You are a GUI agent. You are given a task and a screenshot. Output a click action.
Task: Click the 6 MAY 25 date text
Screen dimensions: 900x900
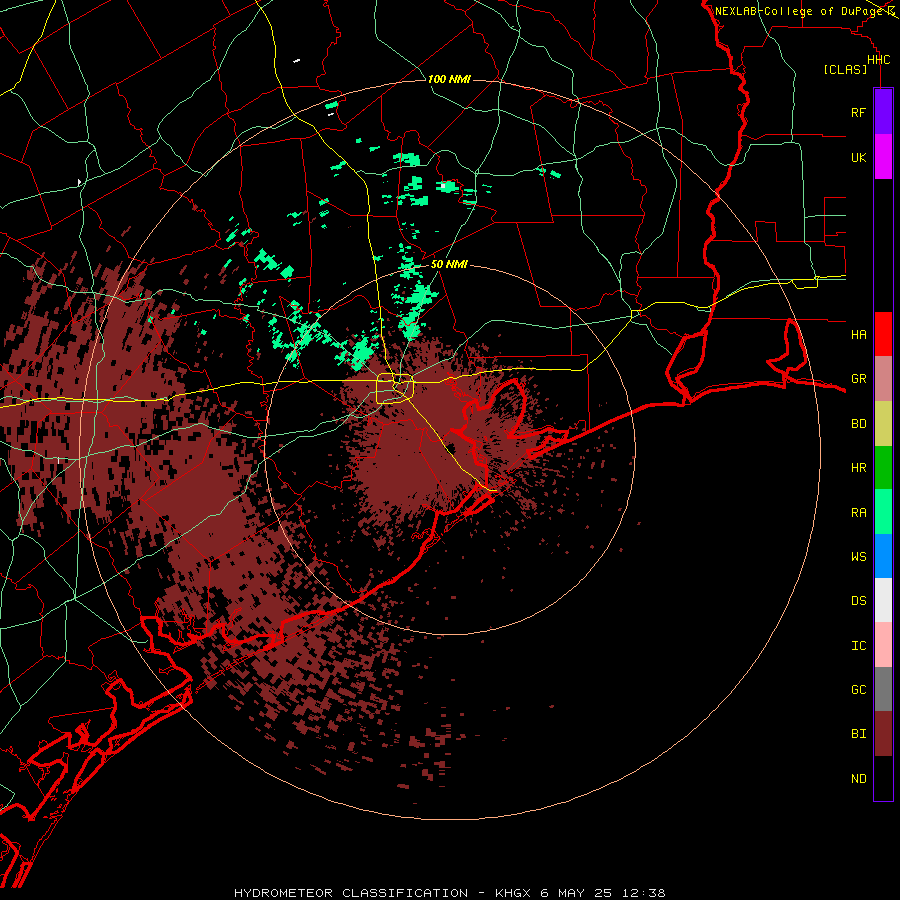pos(576,893)
